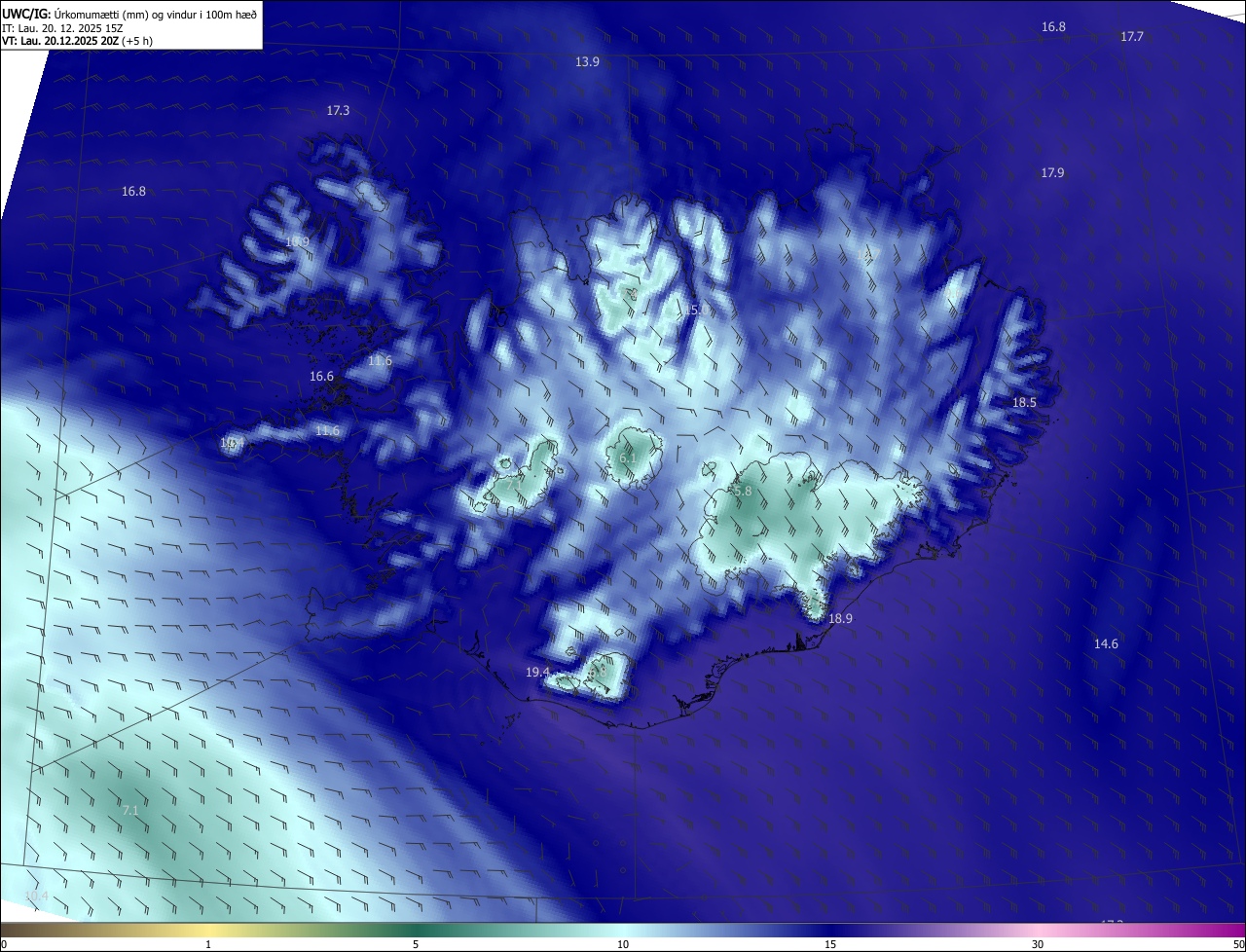Image resolution: width=1246 pixels, height=952 pixels.
Task: Click the colorbar tick label 10
Action: pos(623,944)
